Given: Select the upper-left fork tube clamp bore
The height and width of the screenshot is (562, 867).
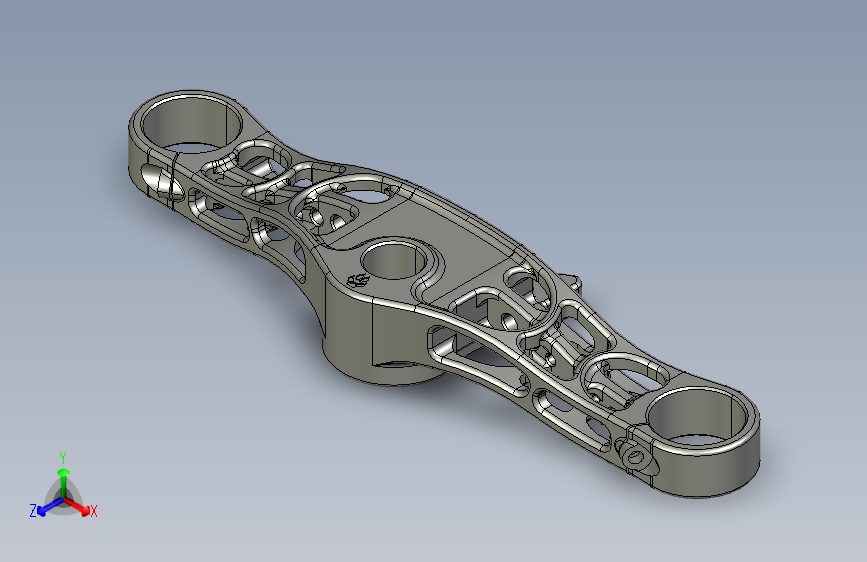Looking at the screenshot, I should coord(191,125).
